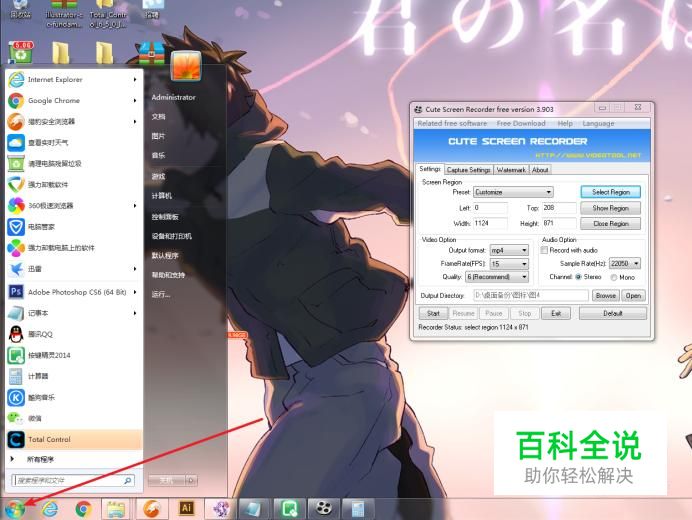Open the Preset Customize dropdown

coord(513,192)
